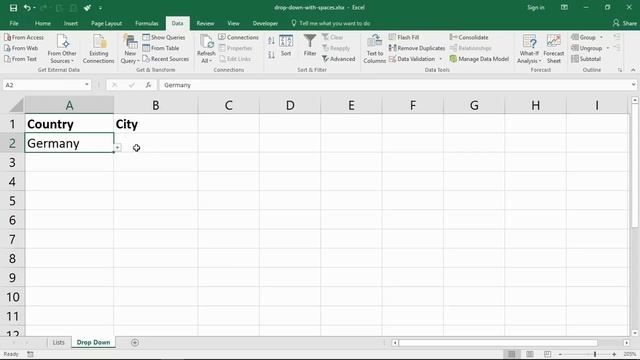The image size is (640, 360).
Task: Click Sign in
Action: [x=536, y=7]
